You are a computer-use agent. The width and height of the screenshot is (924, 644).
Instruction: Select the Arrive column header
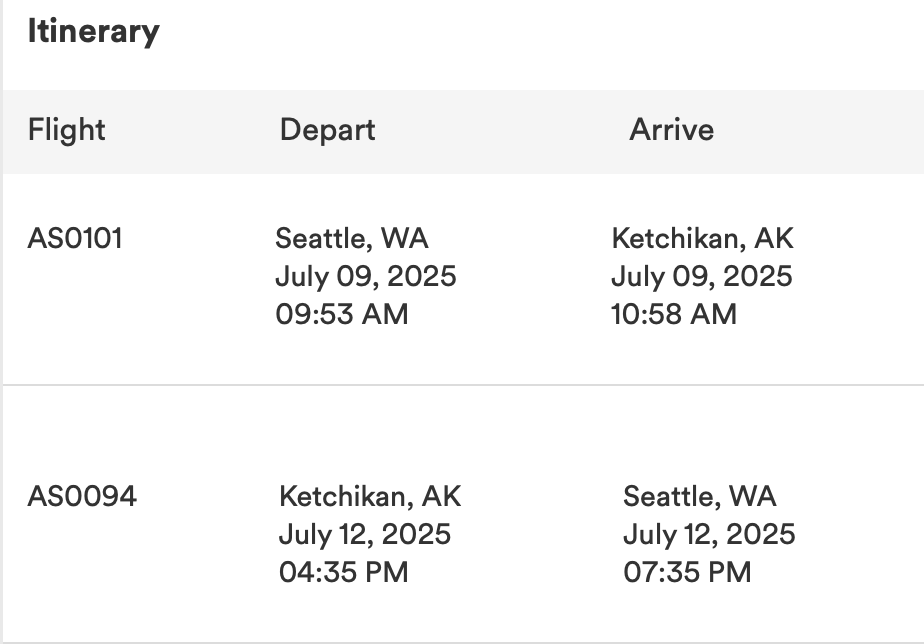pyautogui.click(x=672, y=129)
